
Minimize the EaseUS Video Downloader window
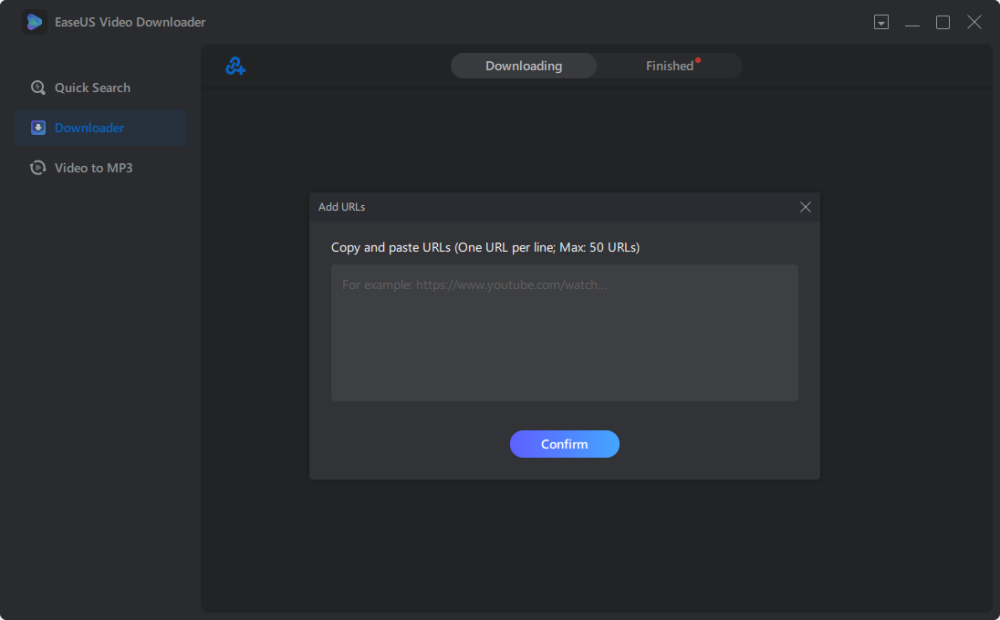click(912, 22)
